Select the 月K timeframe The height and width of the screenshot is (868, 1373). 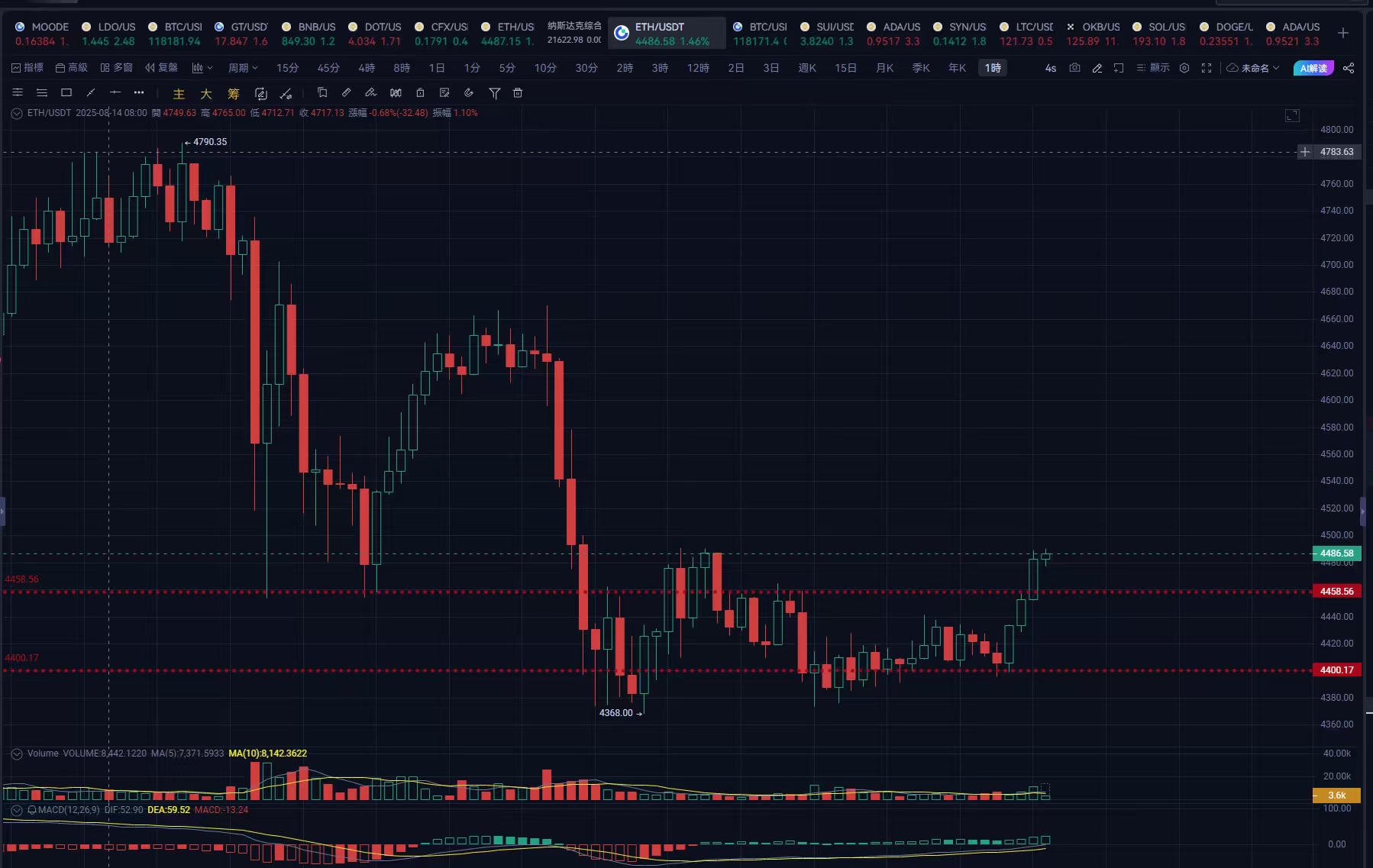[x=884, y=68]
